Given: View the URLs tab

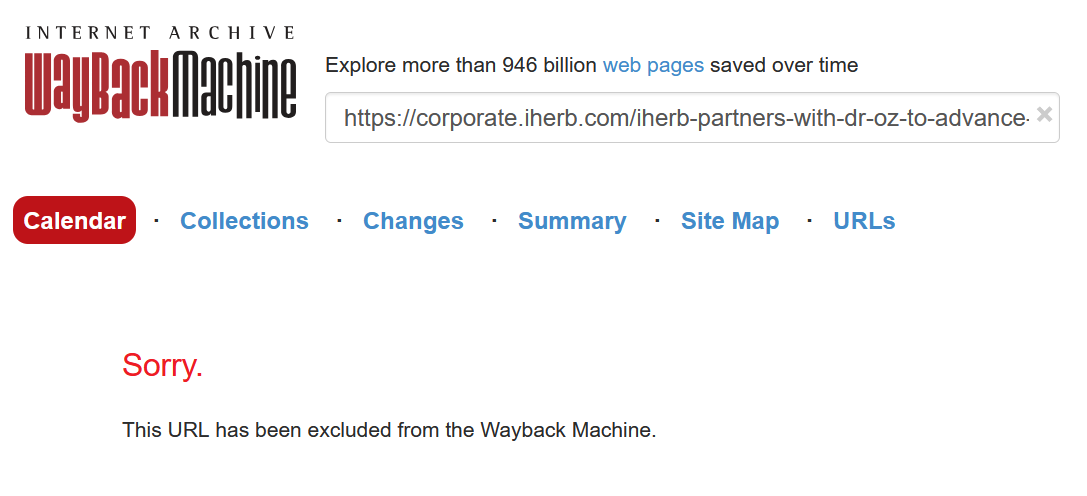Looking at the screenshot, I should (x=864, y=221).
